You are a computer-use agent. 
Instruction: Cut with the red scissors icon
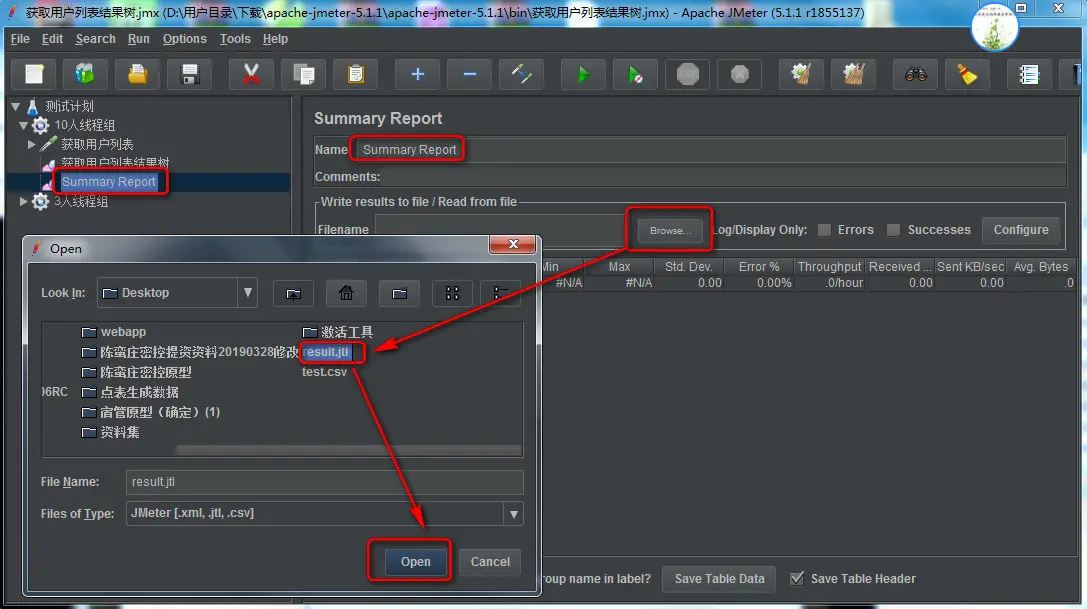pyautogui.click(x=252, y=74)
